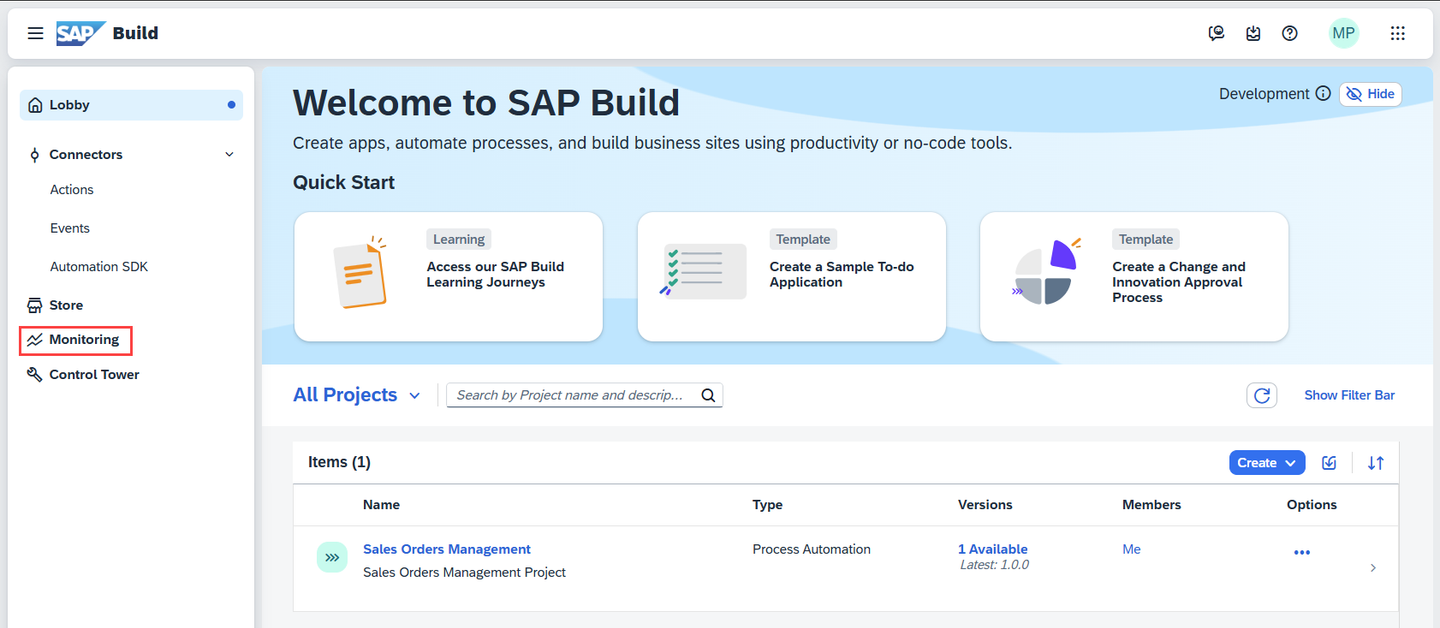This screenshot has height=628, width=1440.
Task: Open Access our SAP Build Learning Journeys card
Action: tap(448, 276)
